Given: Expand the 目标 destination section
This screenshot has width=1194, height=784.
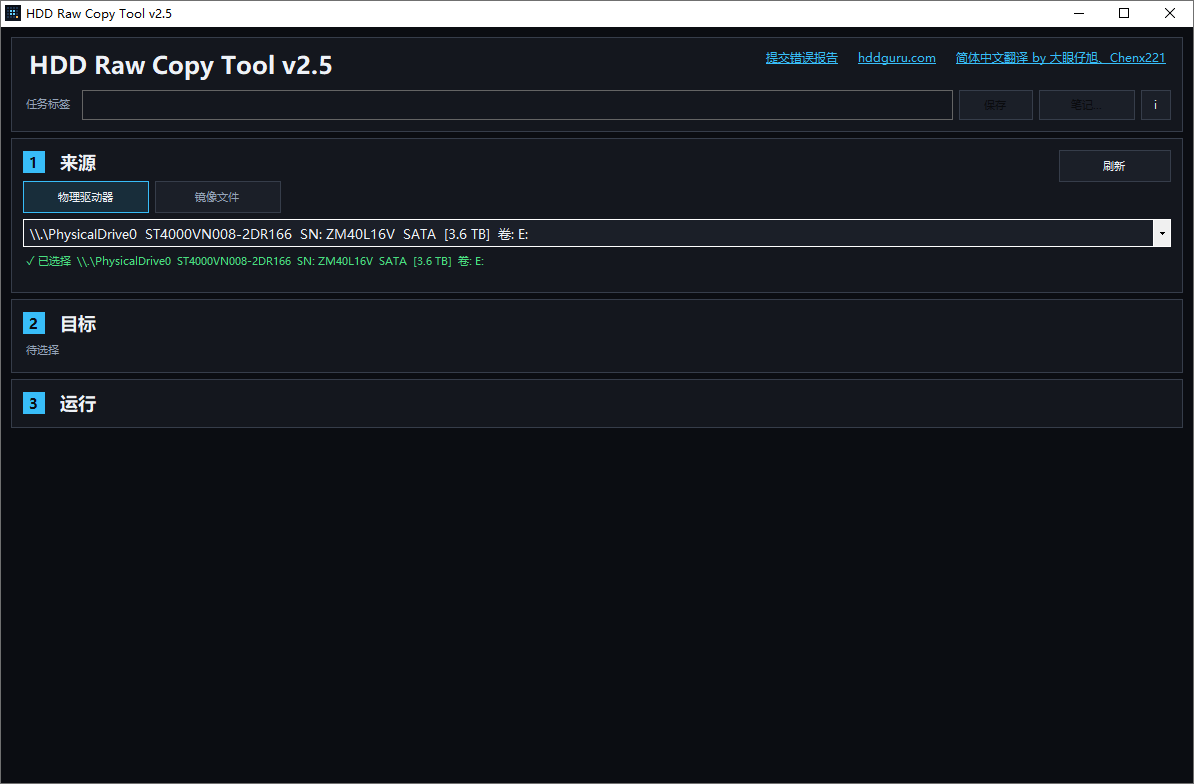Looking at the screenshot, I should (77, 323).
